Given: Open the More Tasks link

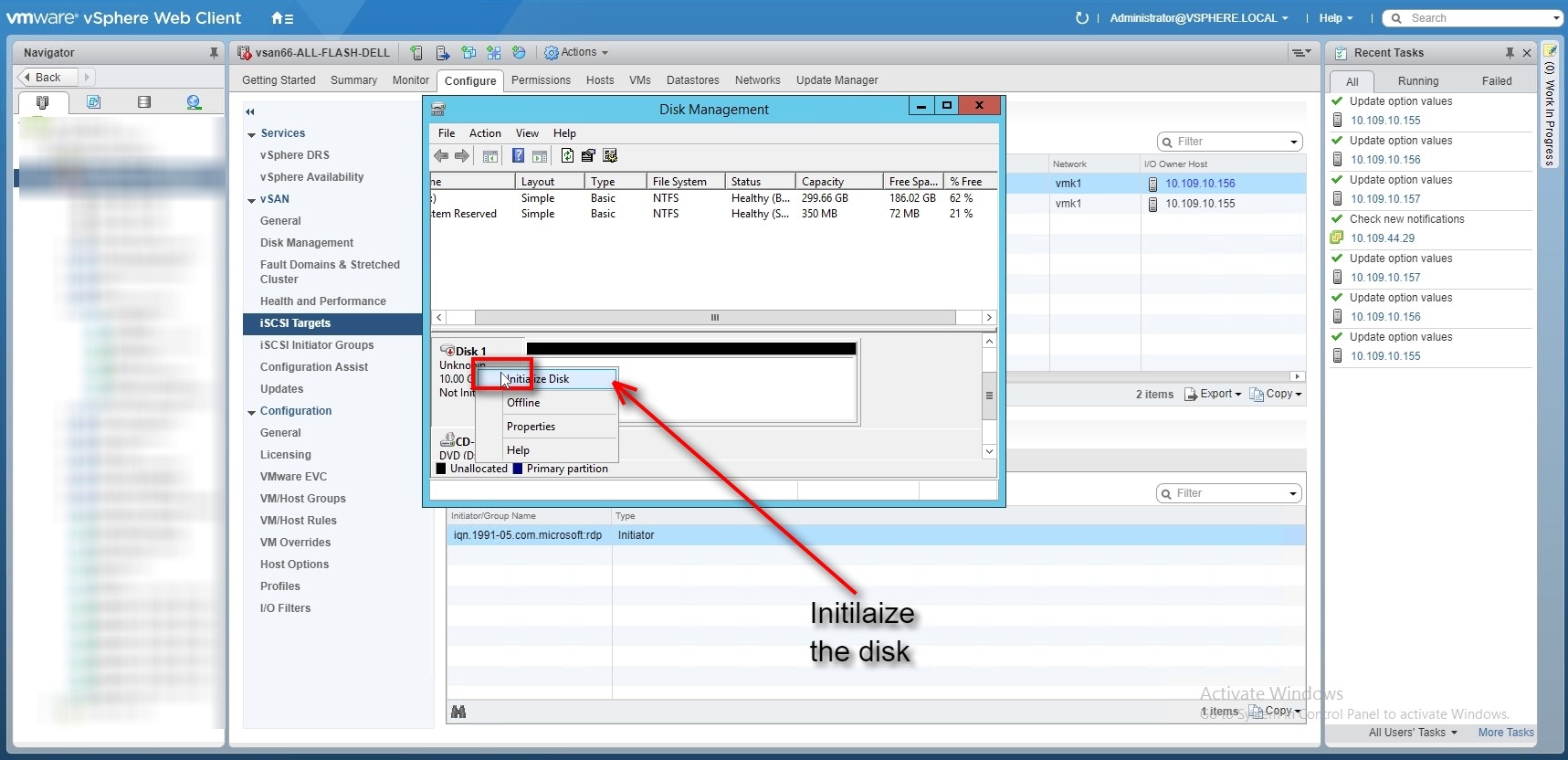Looking at the screenshot, I should point(1505,733).
